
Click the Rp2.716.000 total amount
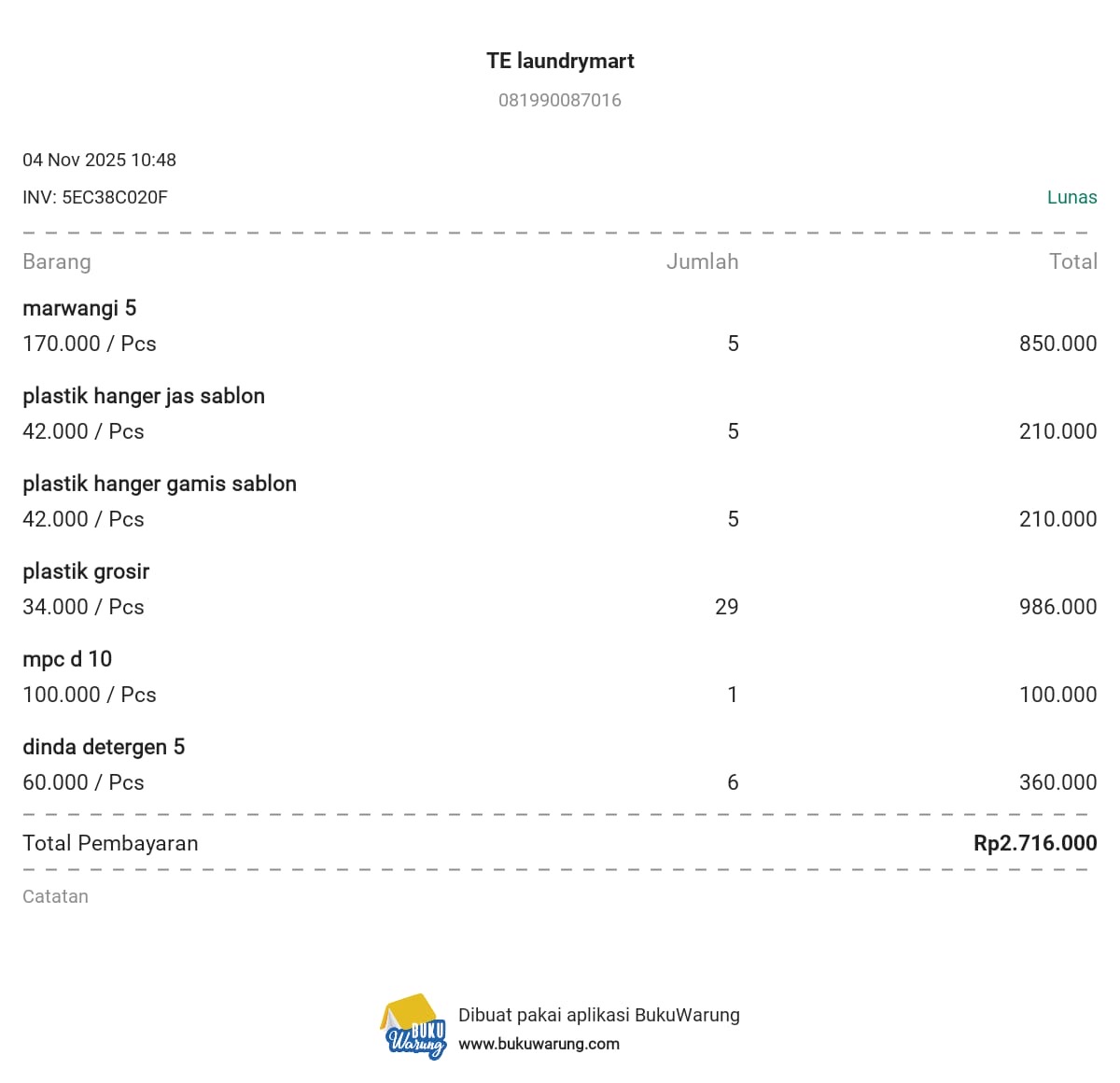coord(1034,843)
